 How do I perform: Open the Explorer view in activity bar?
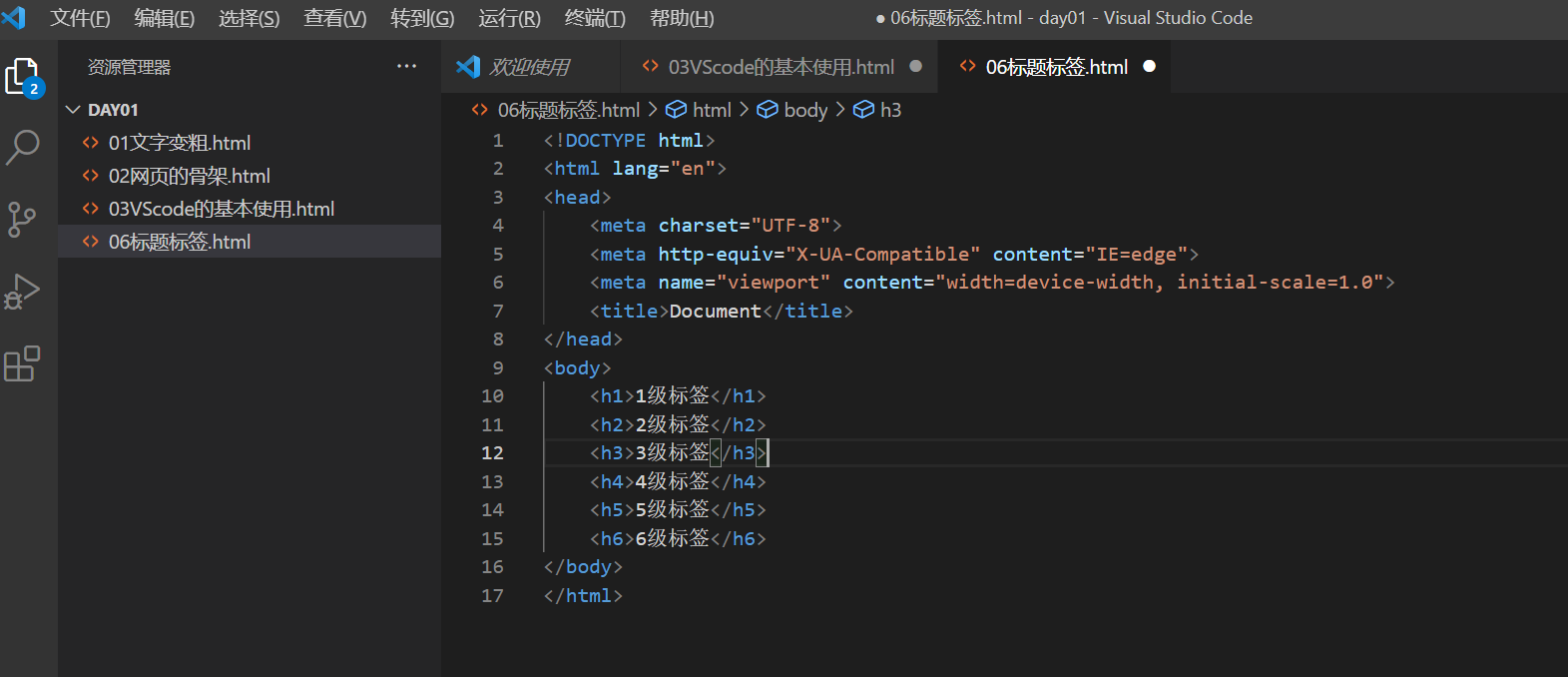[x=24, y=77]
